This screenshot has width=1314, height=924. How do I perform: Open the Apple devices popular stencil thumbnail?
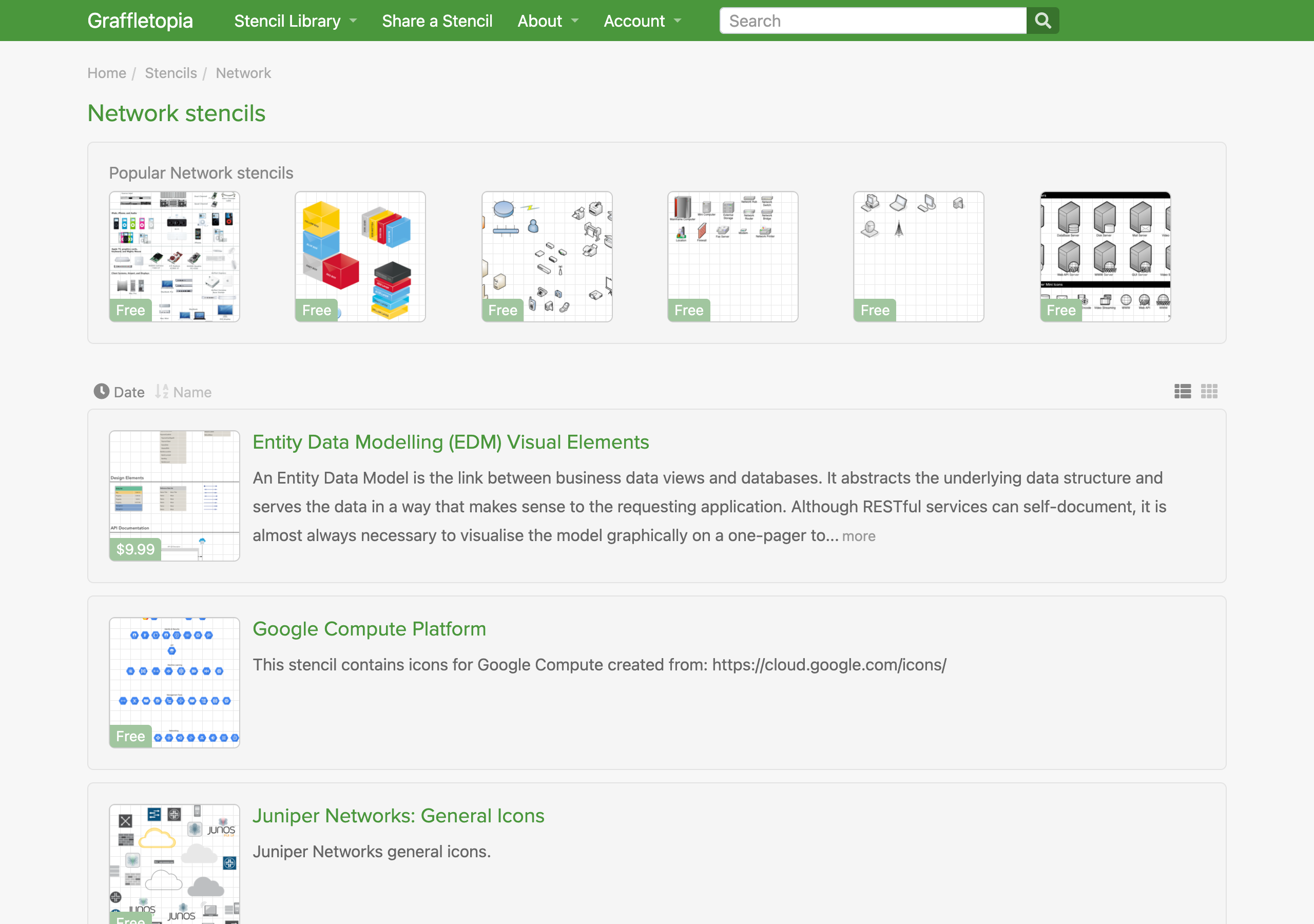click(x=175, y=257)
